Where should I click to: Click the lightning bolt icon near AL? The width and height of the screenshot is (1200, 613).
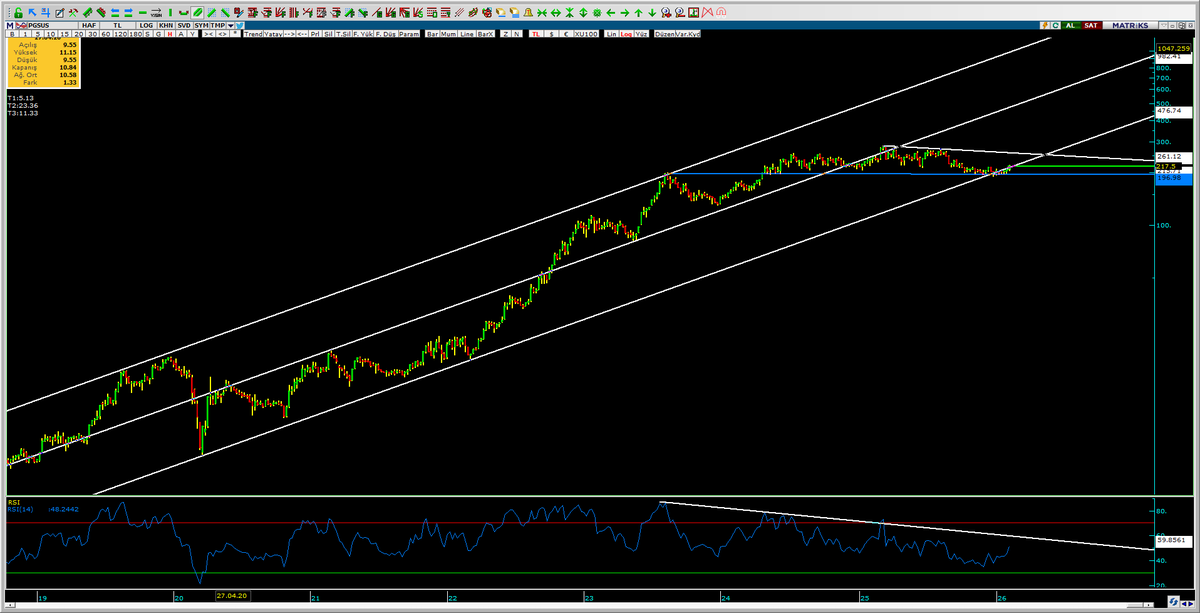(1045, 26)
